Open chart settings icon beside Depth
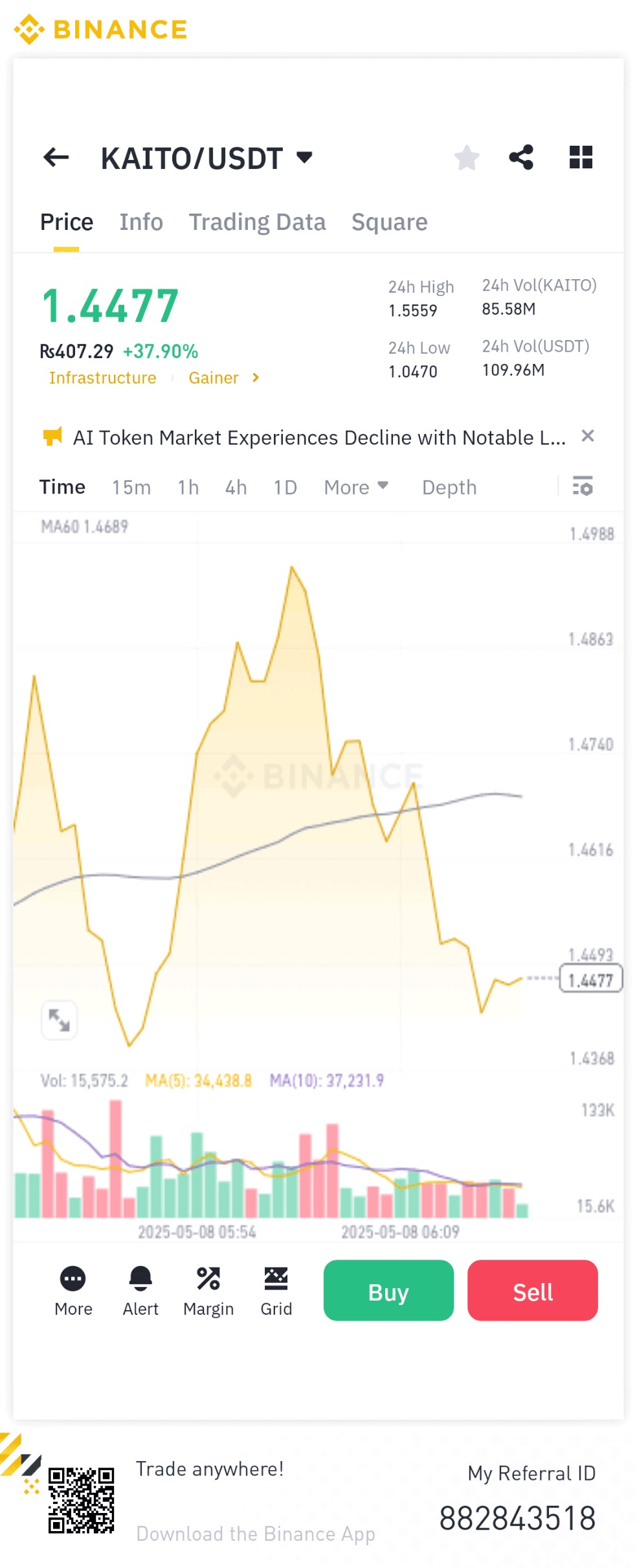The width and height of the screenshot is (637, 1568). (583, 486)
